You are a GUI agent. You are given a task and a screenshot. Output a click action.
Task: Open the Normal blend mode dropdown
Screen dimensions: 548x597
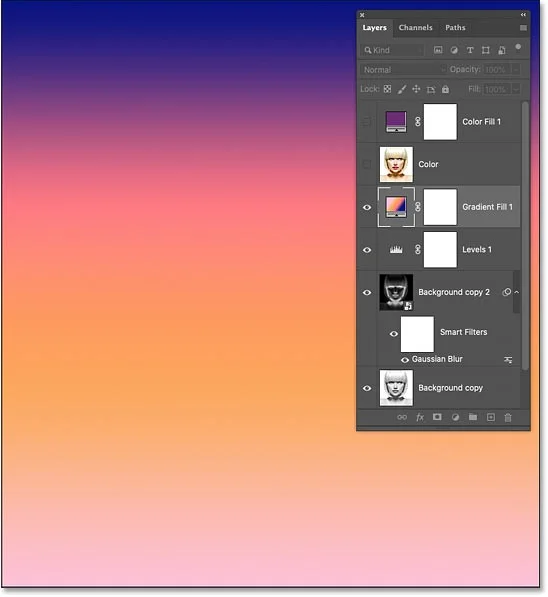[403, 70]
